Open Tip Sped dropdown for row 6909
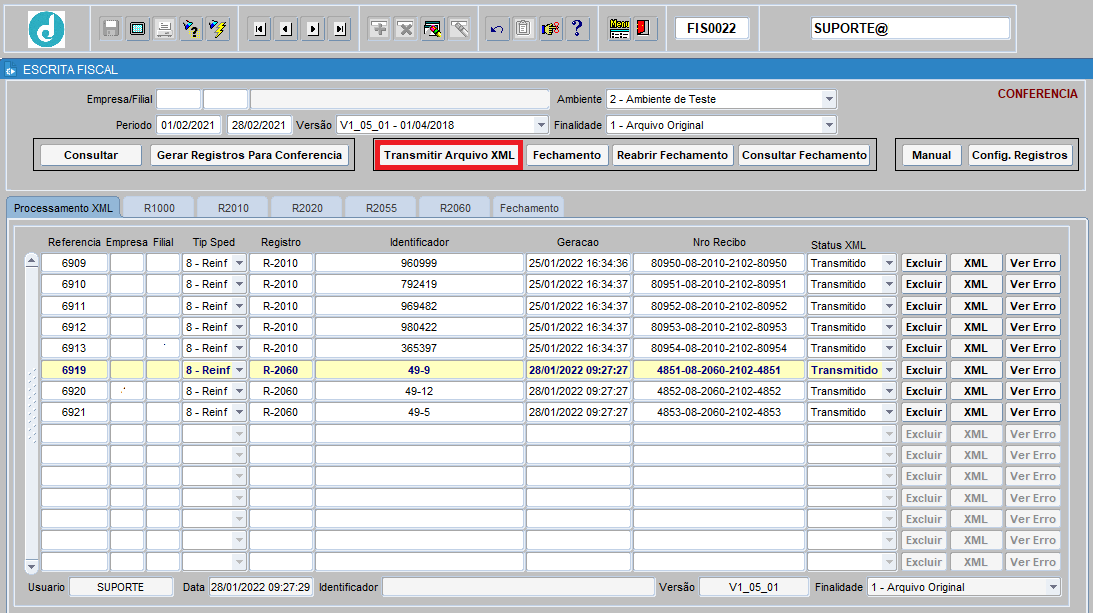1093x613 pixels. pos(239,263)
